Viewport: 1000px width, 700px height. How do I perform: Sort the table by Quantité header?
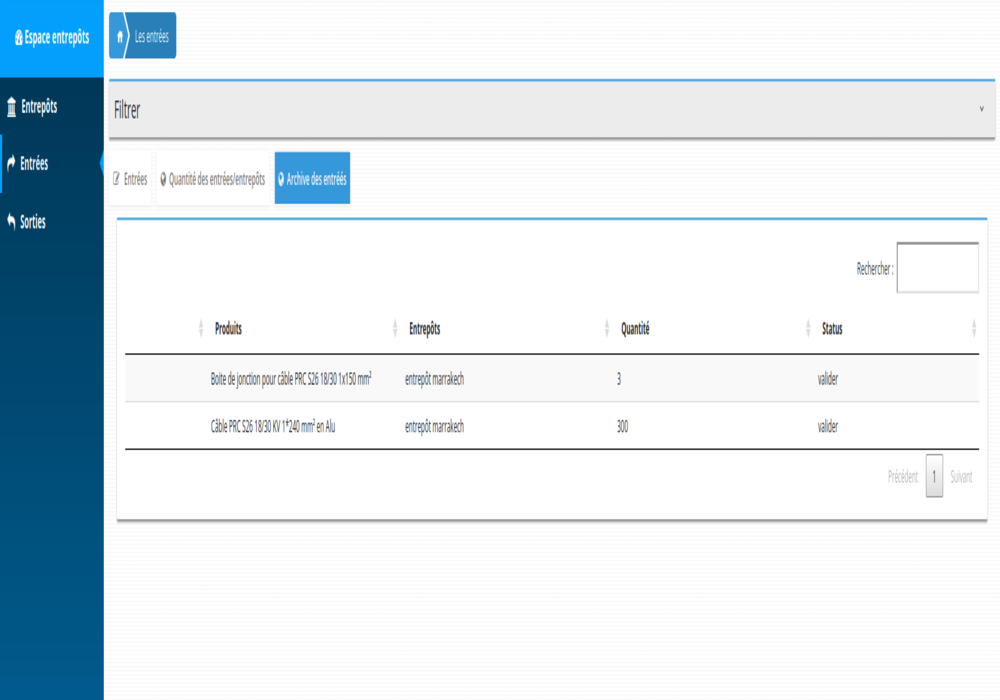point(635,329)
